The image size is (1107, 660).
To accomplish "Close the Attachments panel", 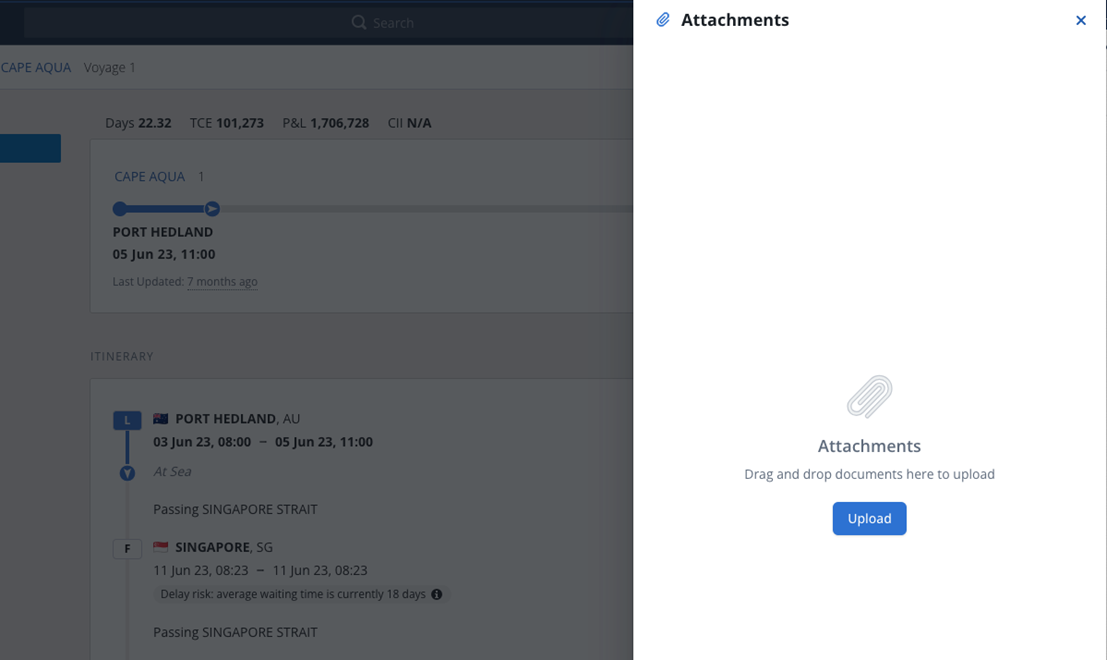I will coord(1081,20).
